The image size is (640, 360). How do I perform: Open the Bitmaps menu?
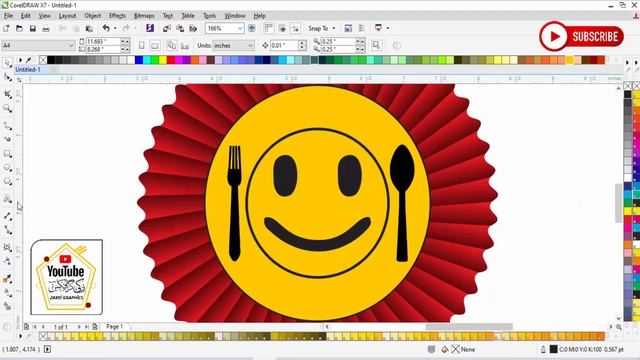click(x=144, y=16)
